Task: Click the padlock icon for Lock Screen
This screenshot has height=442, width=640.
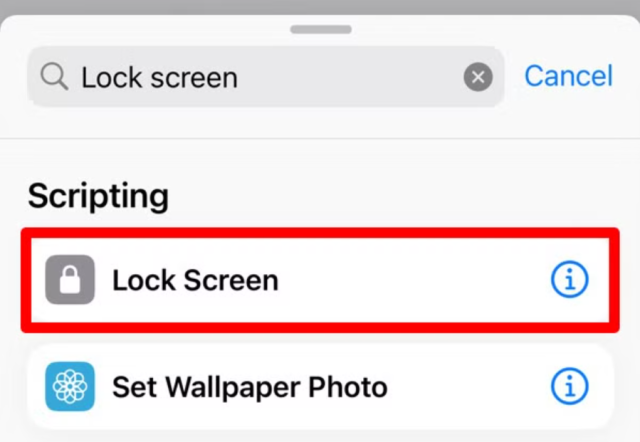Action: (x=70, y=280)
